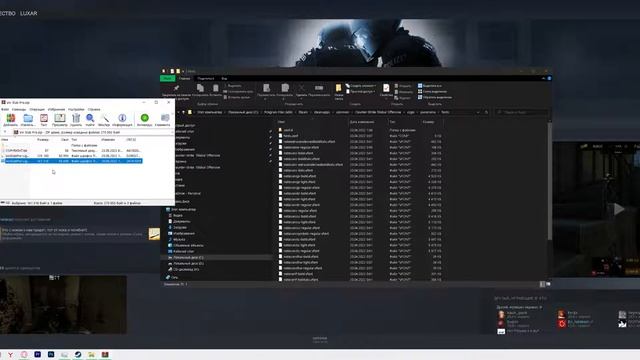The image size is (640, 360).
Task: Select the highlighted font file row in WinRAR
Action: tap(71, 161)
